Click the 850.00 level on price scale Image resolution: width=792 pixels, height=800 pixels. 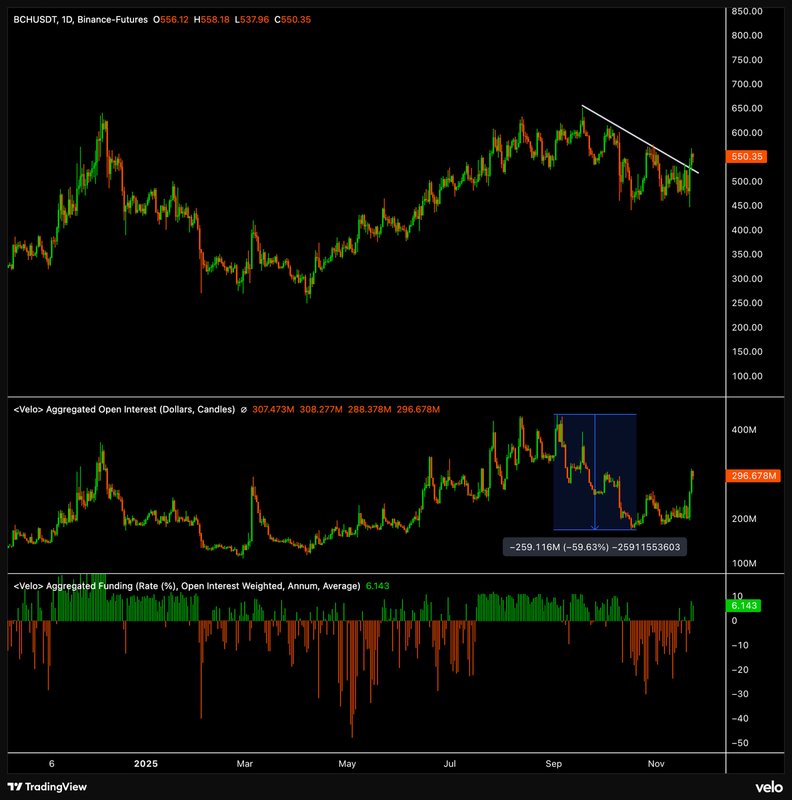[x=748, y=12]
